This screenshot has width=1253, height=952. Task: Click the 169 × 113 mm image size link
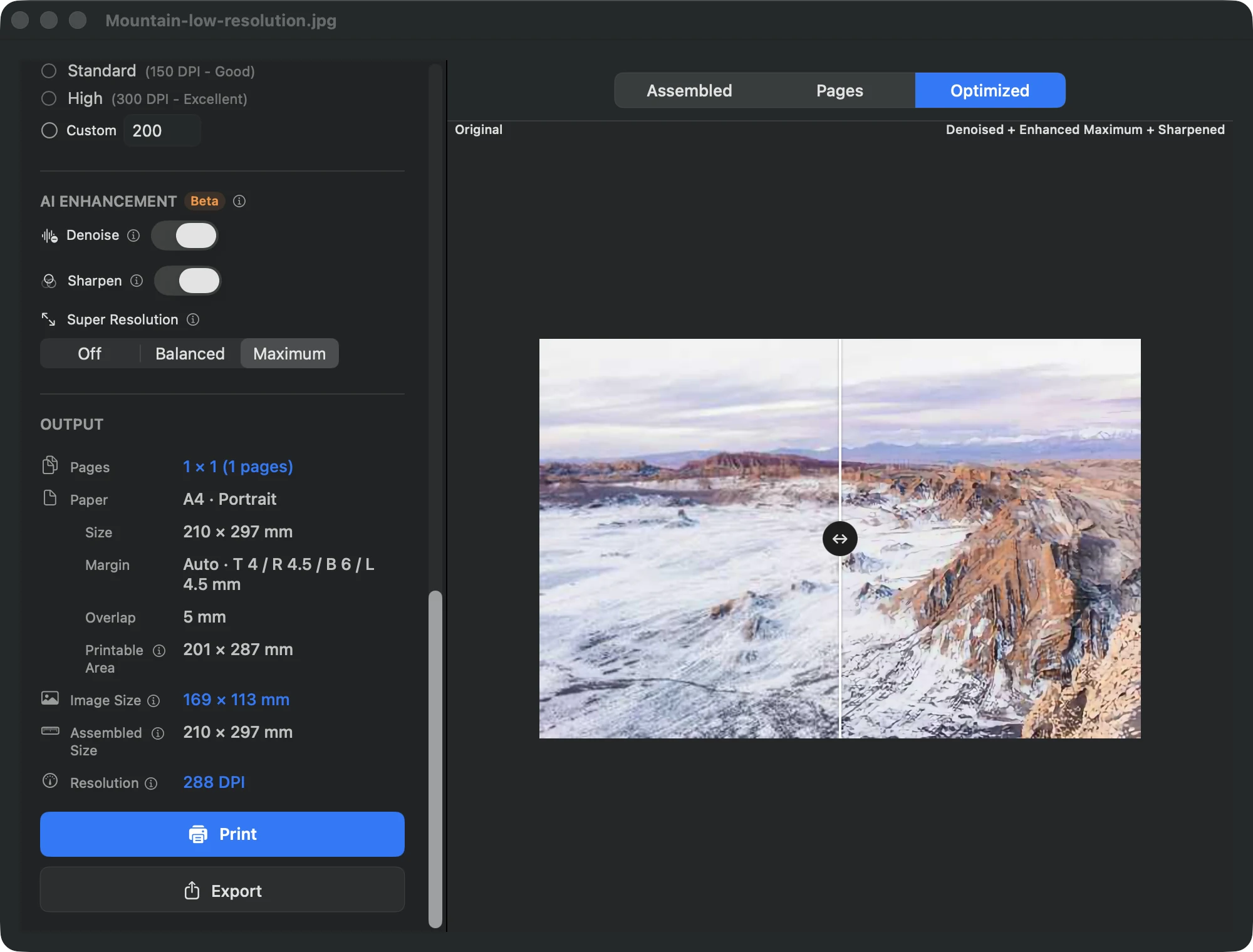coord(236,700)
